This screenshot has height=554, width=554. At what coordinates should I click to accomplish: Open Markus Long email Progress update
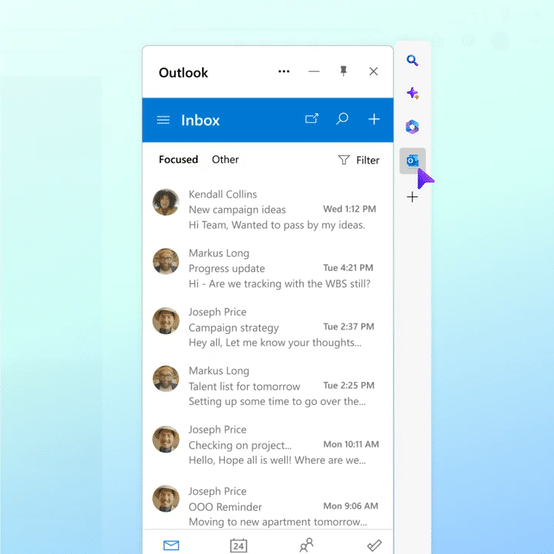pos(268,268)
